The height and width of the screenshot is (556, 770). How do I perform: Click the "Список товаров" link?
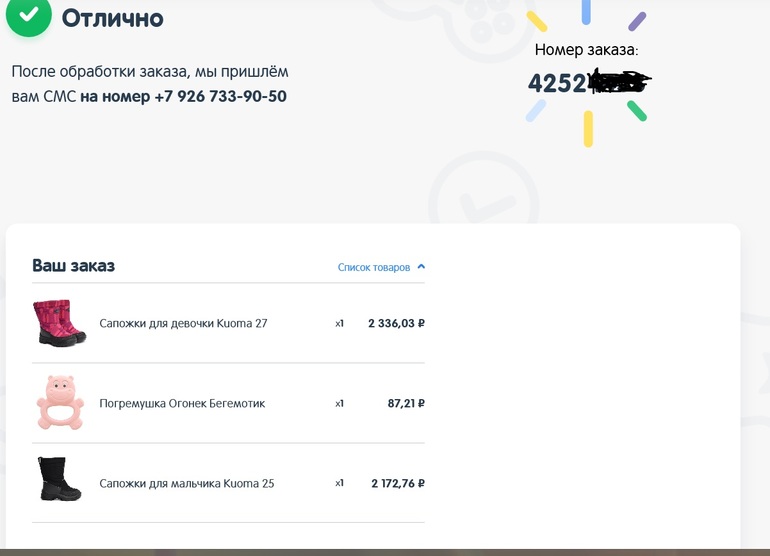(x=374, y=268)
